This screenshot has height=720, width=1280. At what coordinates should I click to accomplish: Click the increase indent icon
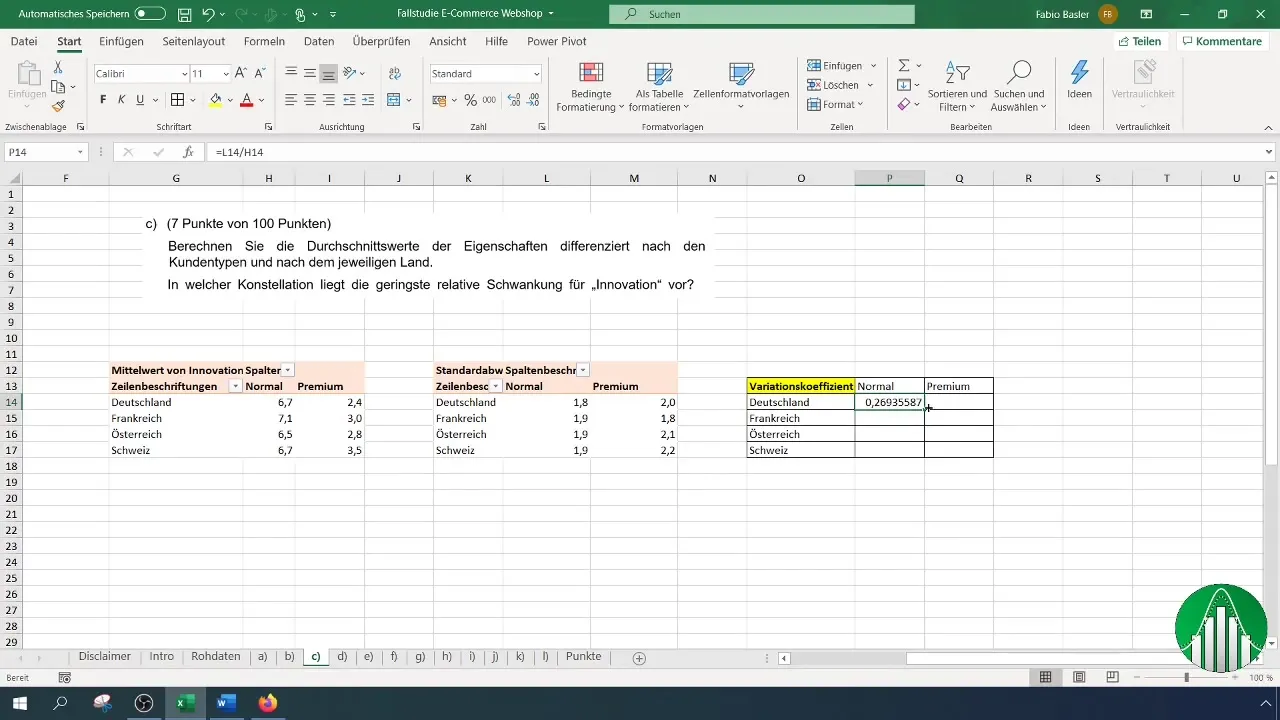tap(368, 100)
